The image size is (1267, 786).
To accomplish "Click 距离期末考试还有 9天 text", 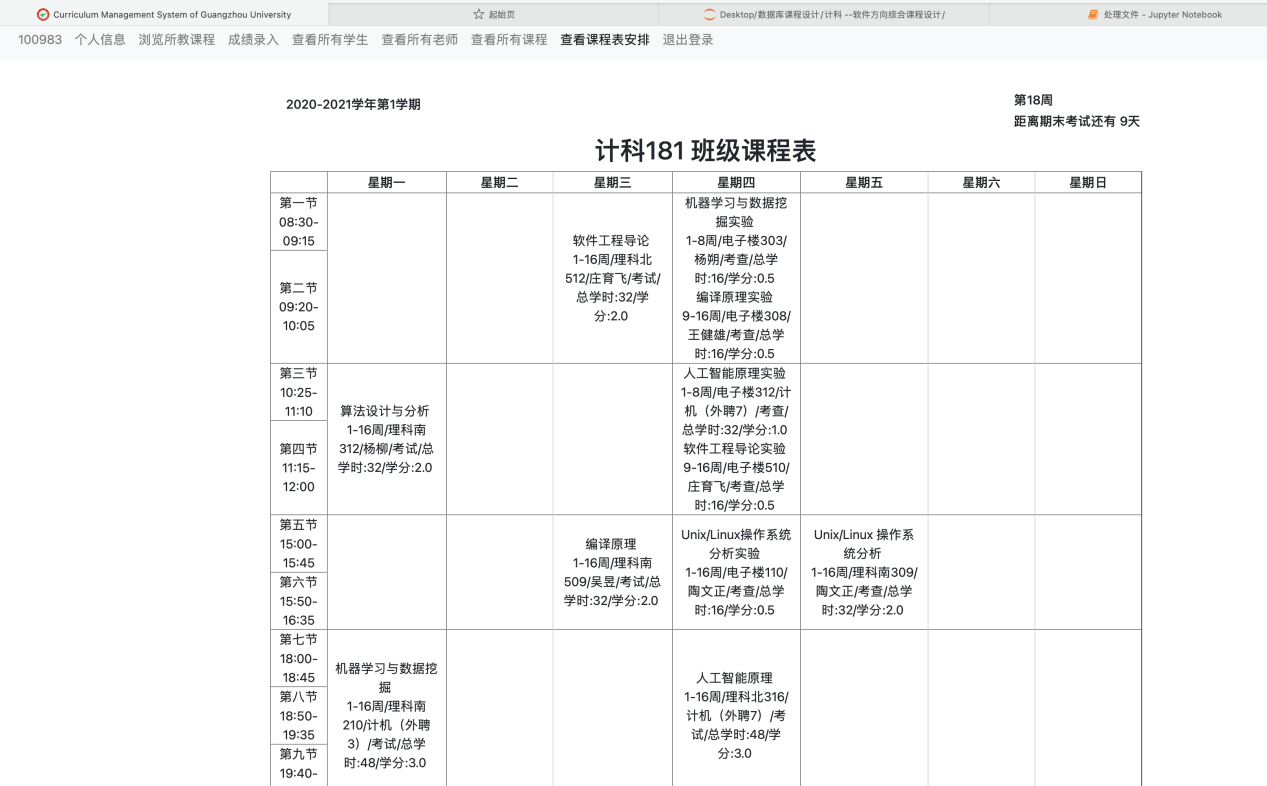I will pyautogui.click(x=1077, y=122).
